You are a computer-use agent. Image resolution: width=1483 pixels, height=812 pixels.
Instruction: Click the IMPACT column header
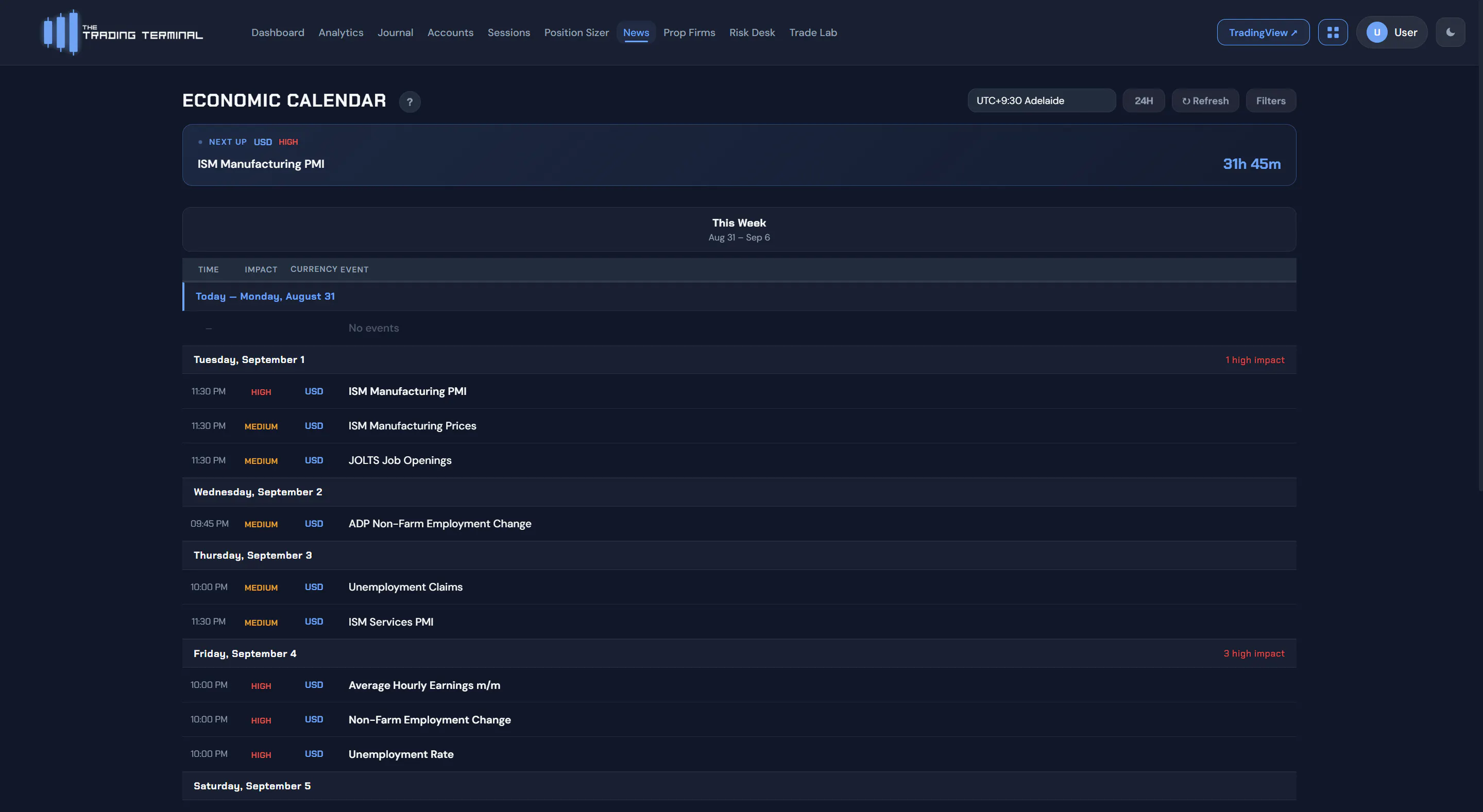(x=261, y=269)
